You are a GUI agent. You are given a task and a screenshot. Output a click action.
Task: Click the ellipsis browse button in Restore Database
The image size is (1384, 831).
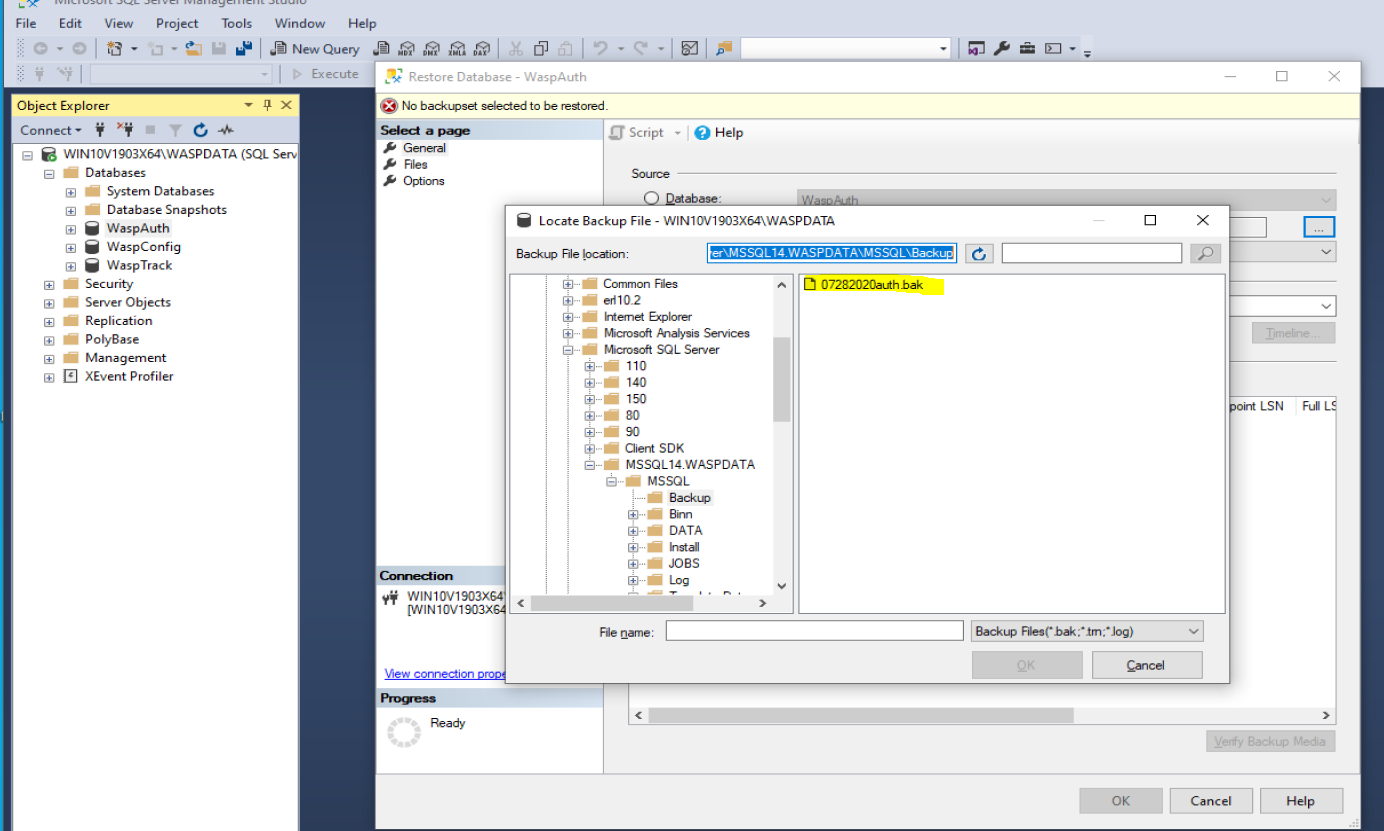[x=1319, y=228]
